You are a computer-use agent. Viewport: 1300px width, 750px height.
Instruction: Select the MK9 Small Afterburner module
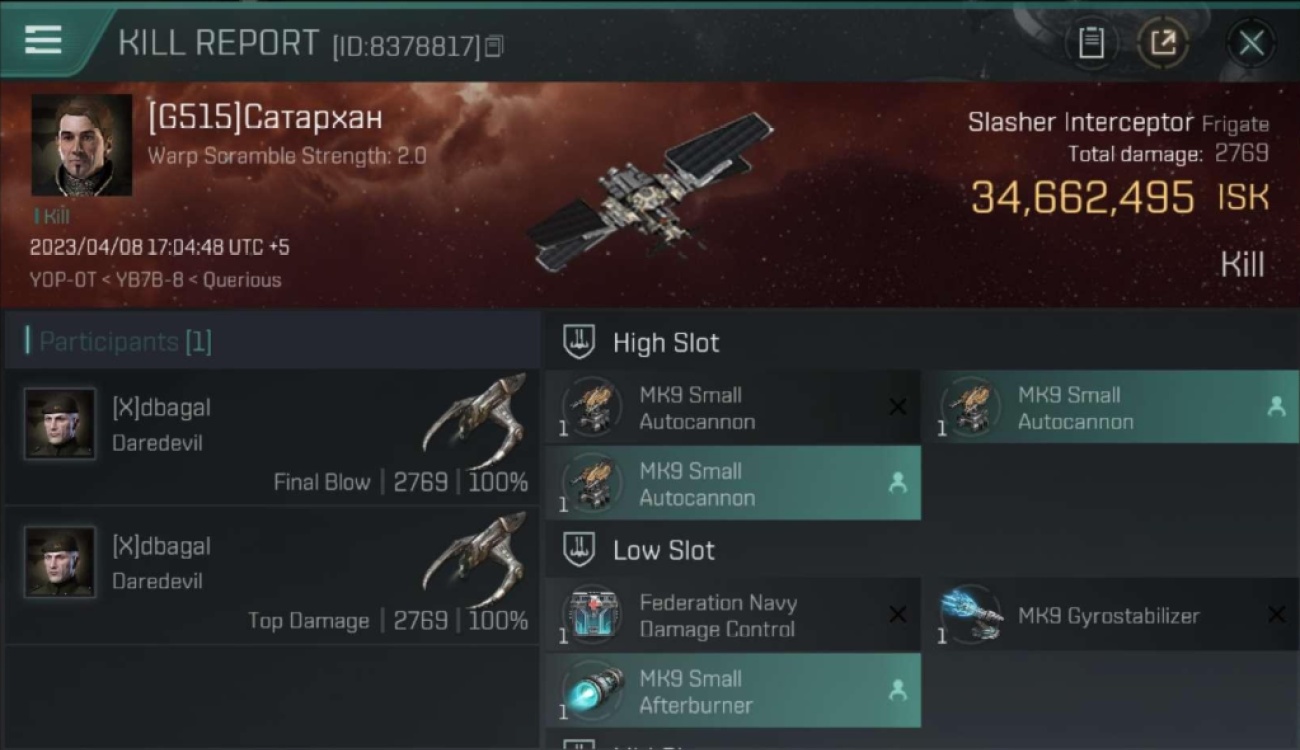tap(733, 691)
